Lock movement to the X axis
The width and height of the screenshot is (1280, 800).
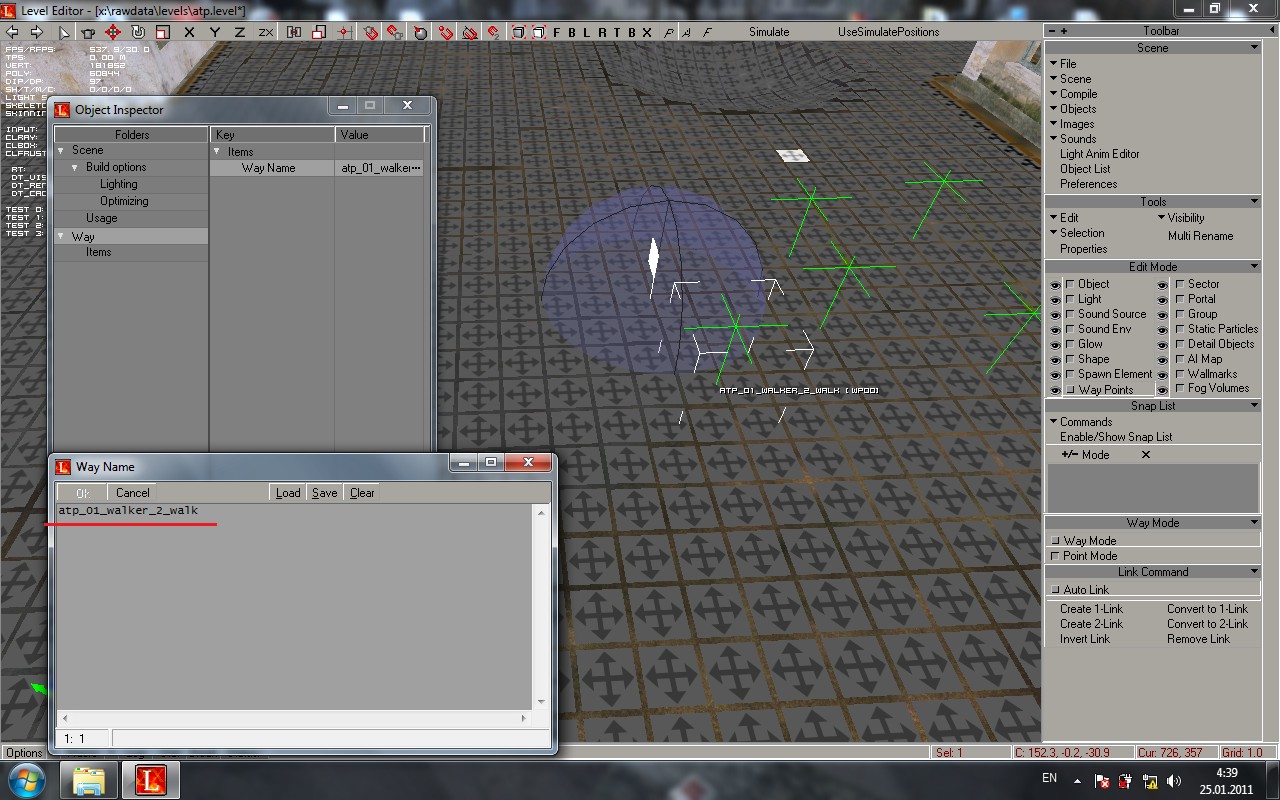point(189,32)
